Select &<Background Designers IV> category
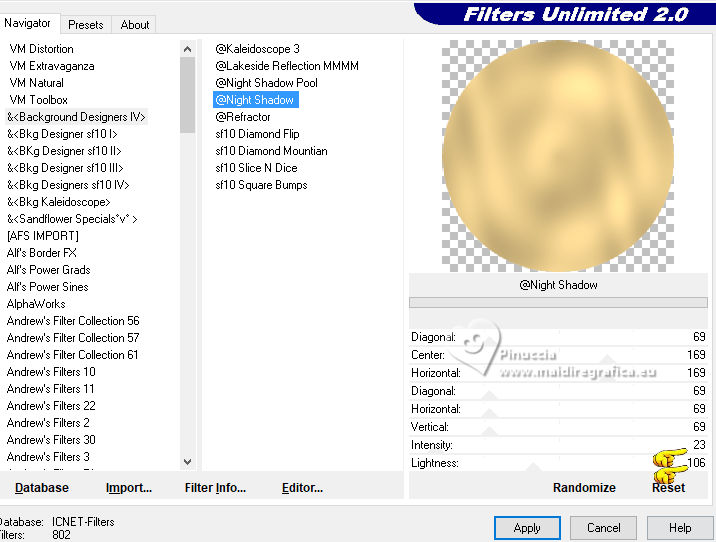The height and width of the screenshot is (542, 716). tap(76, 117)
